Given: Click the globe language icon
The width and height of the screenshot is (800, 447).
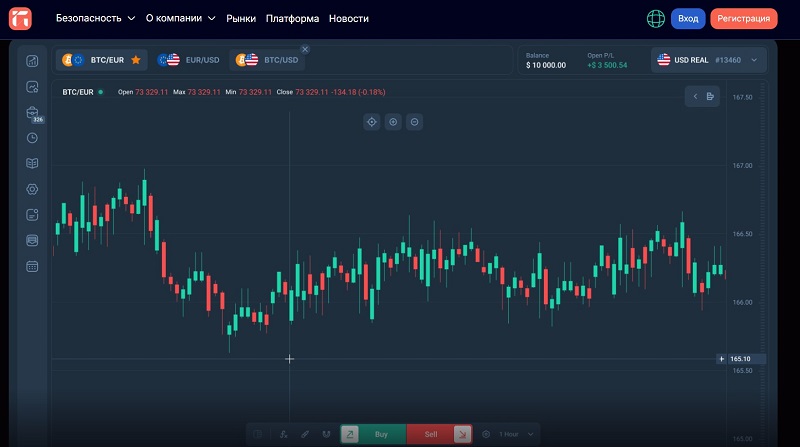Looking at the screenshot, I should [656, 18].
